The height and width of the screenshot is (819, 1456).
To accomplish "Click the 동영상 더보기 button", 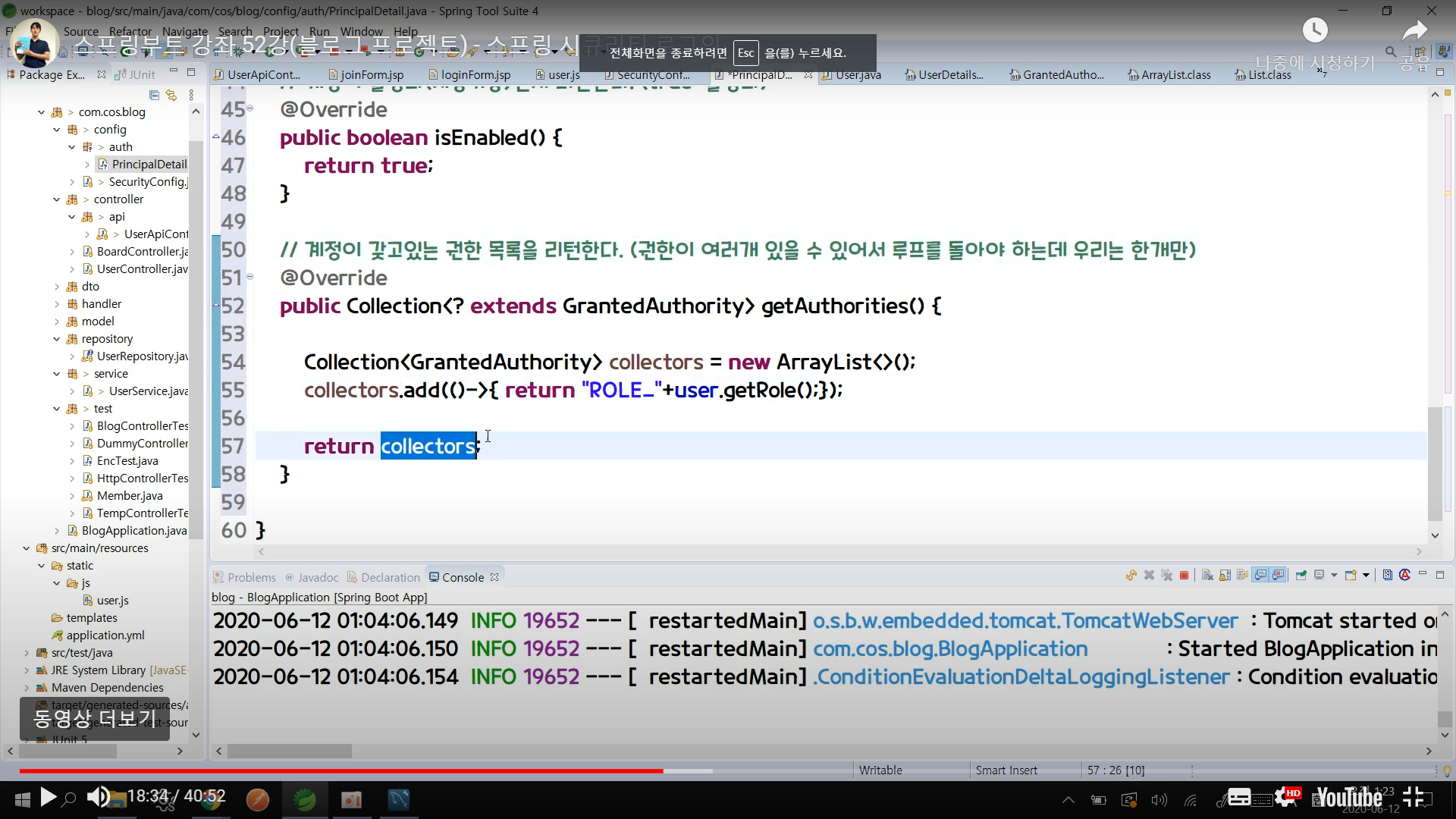I will click(x=95, y=717).
